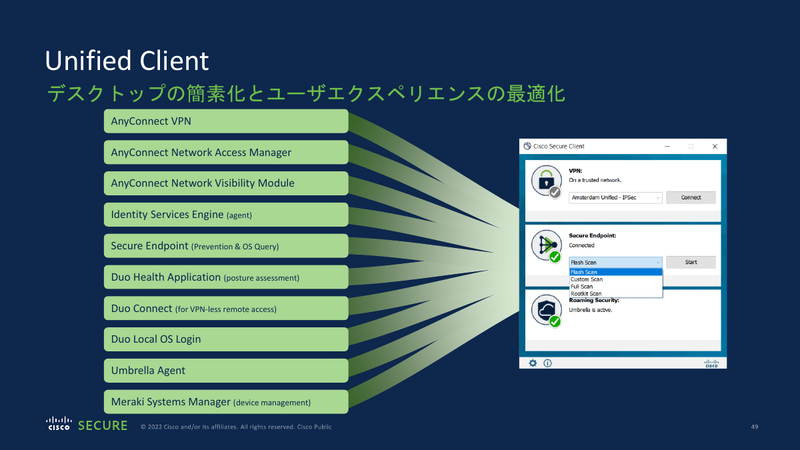Click the Duo Health Application box
This screenshot has height=450, width=800.
(226, 277)
